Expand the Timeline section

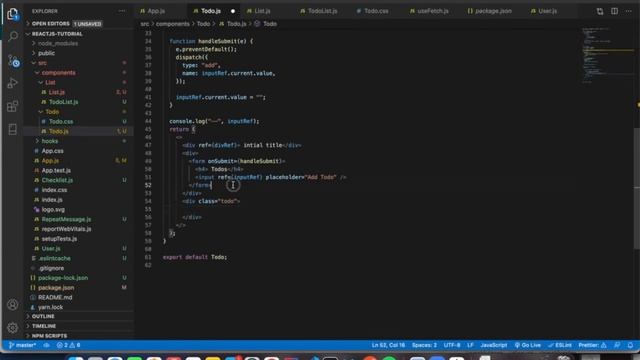click(x=44, y=326)
